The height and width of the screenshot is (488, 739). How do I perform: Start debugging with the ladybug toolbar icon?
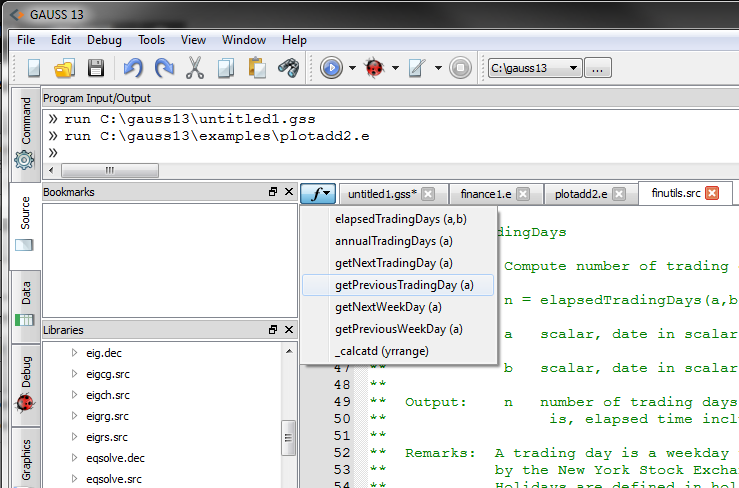[x=375, y=68]
